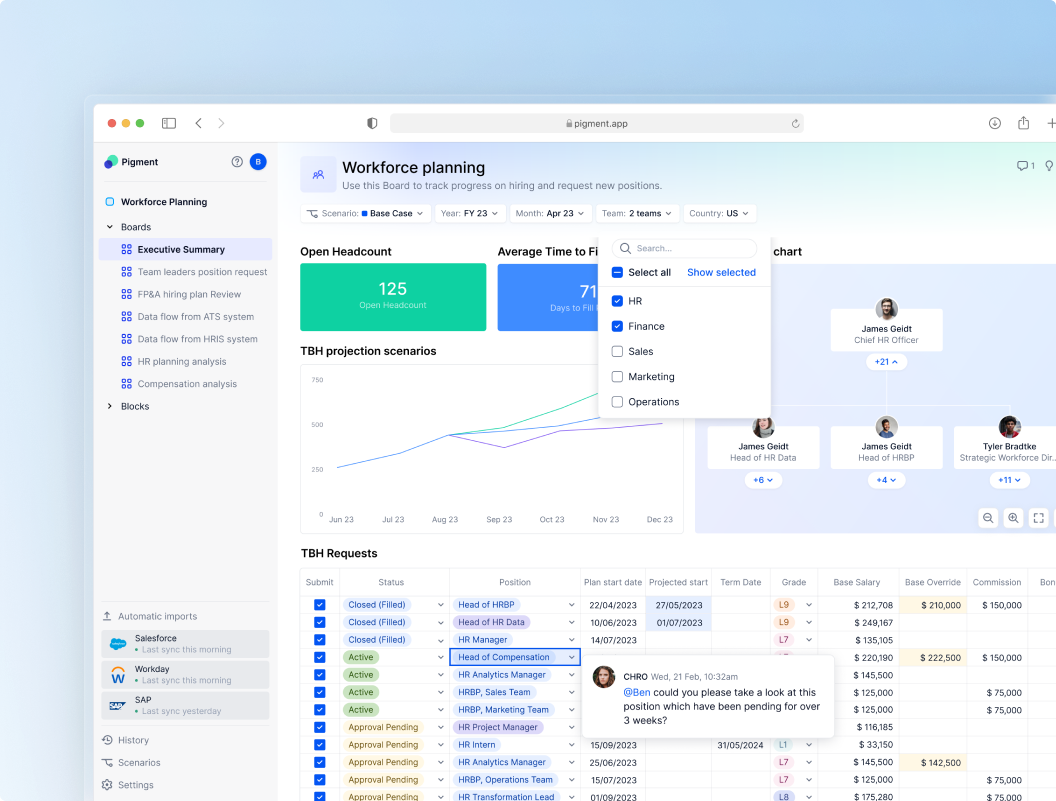Reload the pigment.app page
This screenshot has width=1056, height=801.
point(795,123)
